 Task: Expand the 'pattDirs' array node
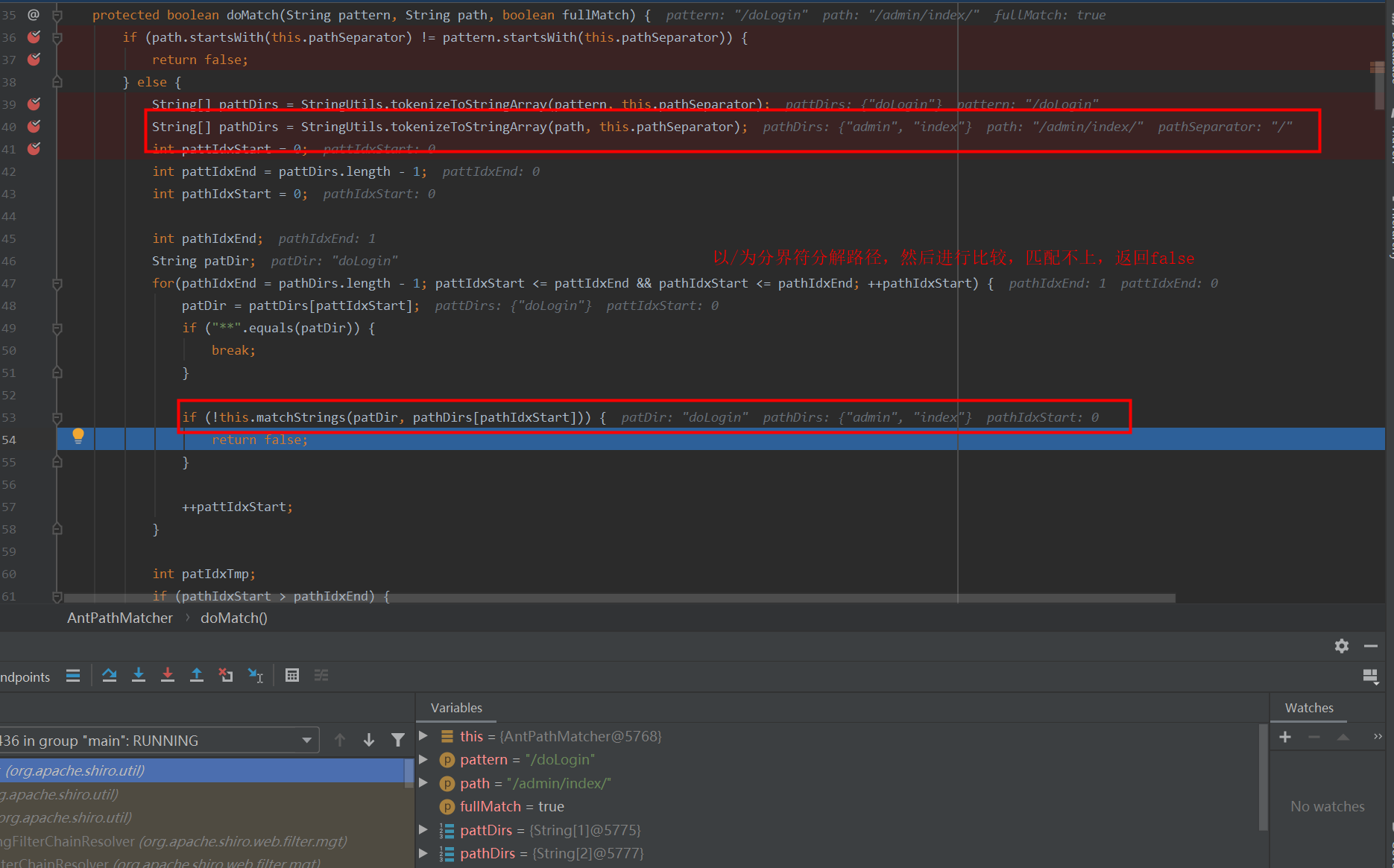click(x=423, y=829)
